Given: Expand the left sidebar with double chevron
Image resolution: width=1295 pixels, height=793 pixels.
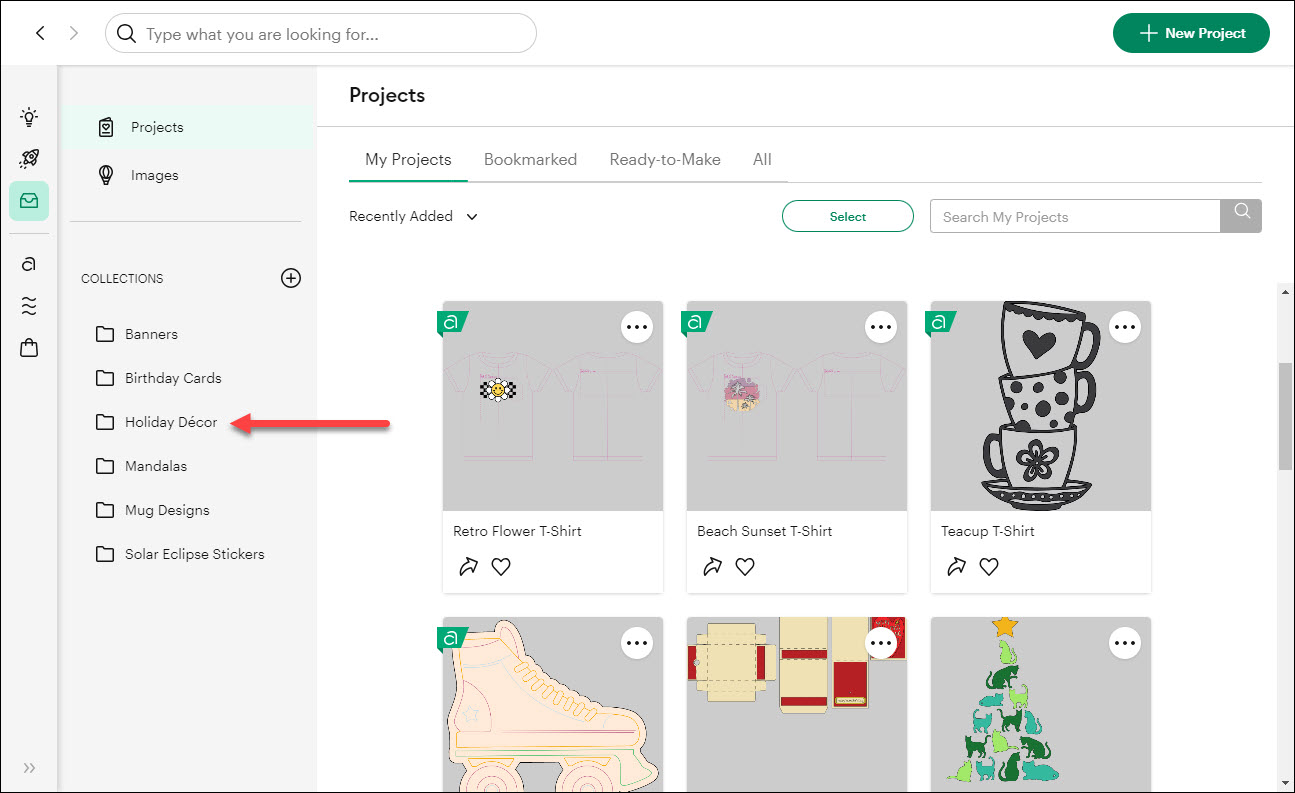Looking at the screenshot, I should 29,768.
